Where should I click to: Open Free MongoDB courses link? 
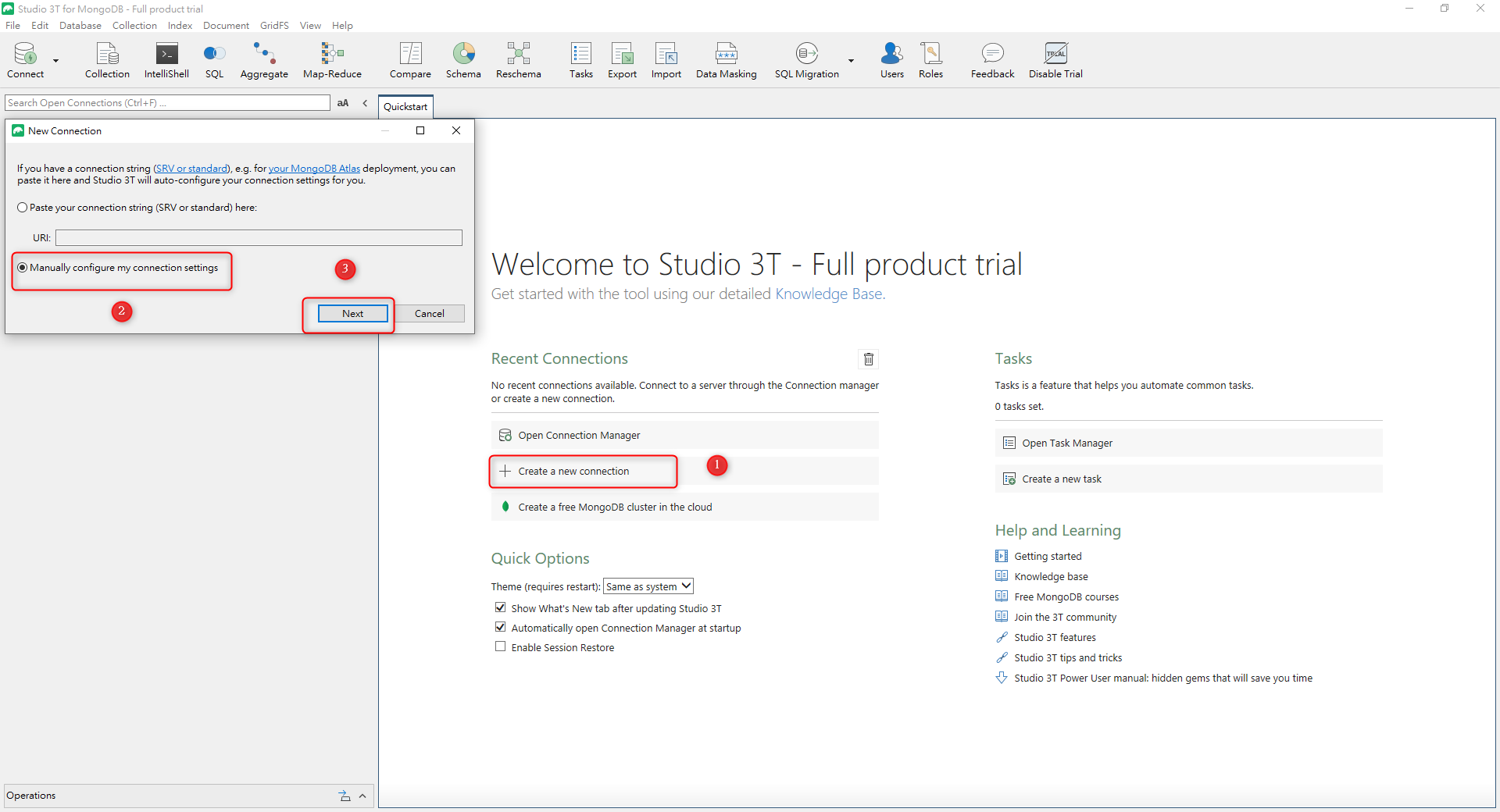[1066, 597]
